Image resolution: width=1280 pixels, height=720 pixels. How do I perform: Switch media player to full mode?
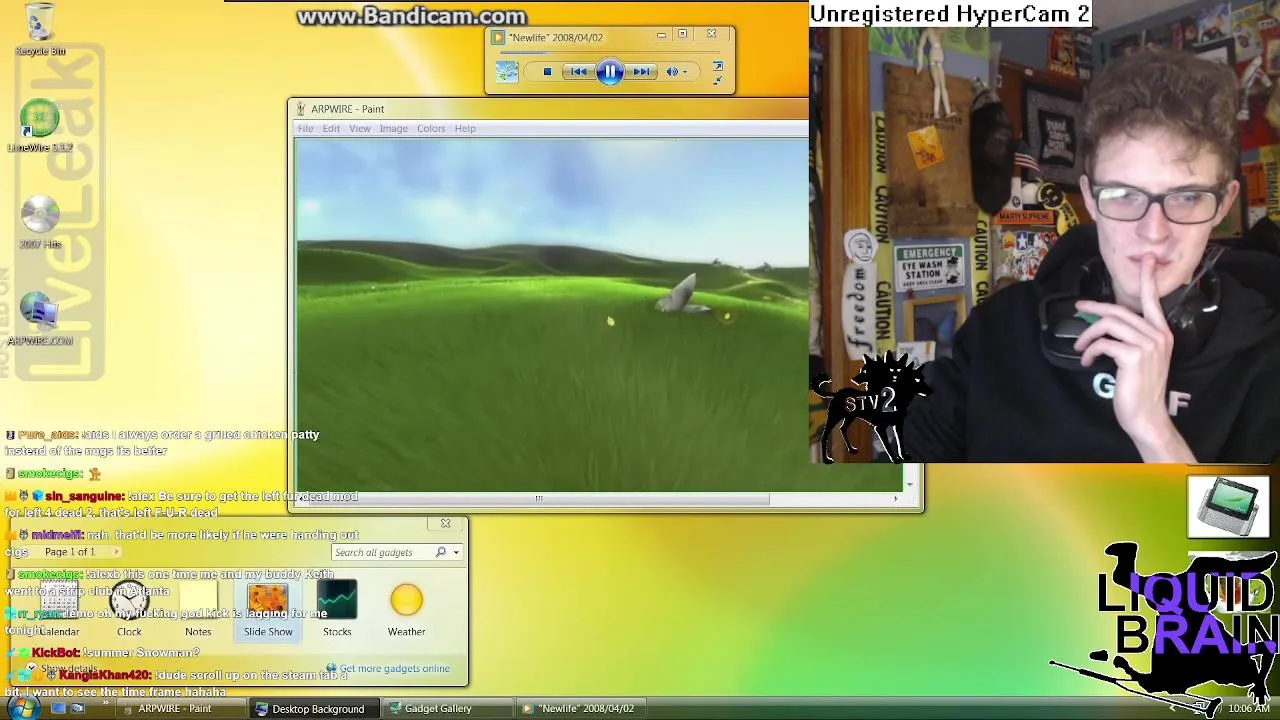pos(717,66)
